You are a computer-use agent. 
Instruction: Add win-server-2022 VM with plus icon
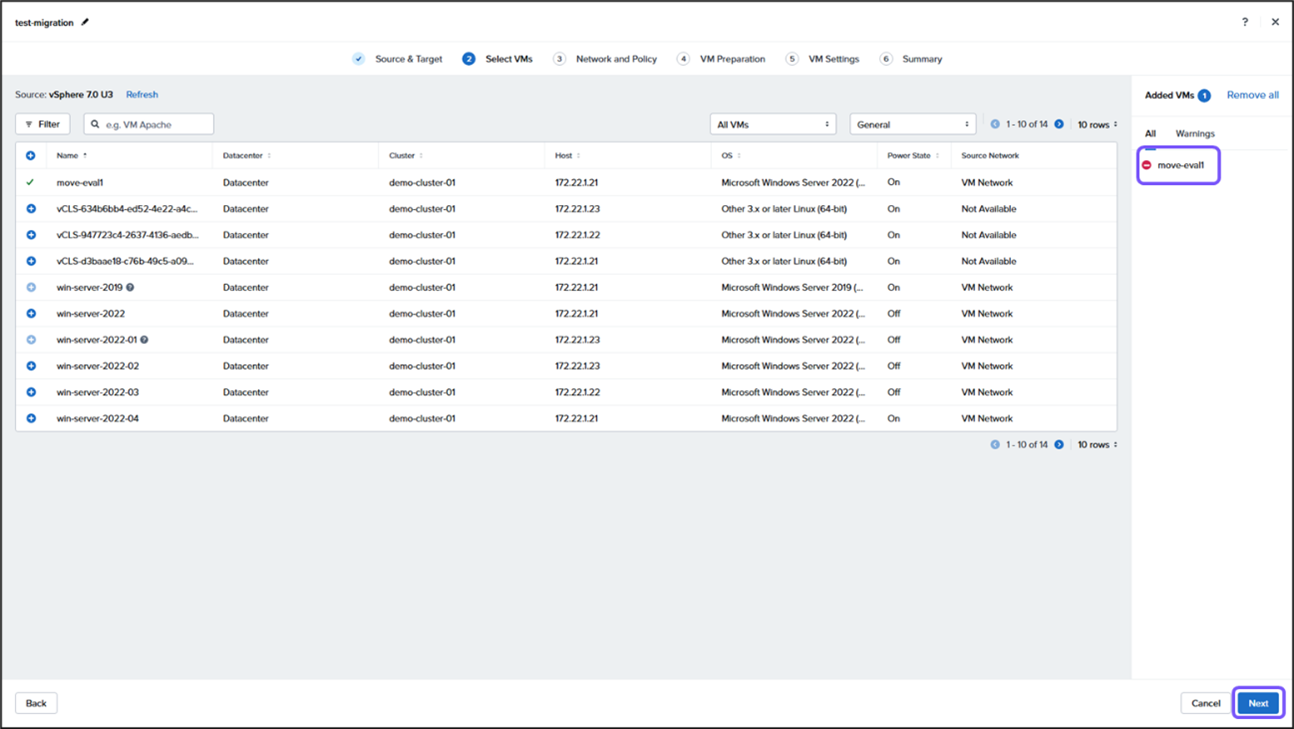31,314
